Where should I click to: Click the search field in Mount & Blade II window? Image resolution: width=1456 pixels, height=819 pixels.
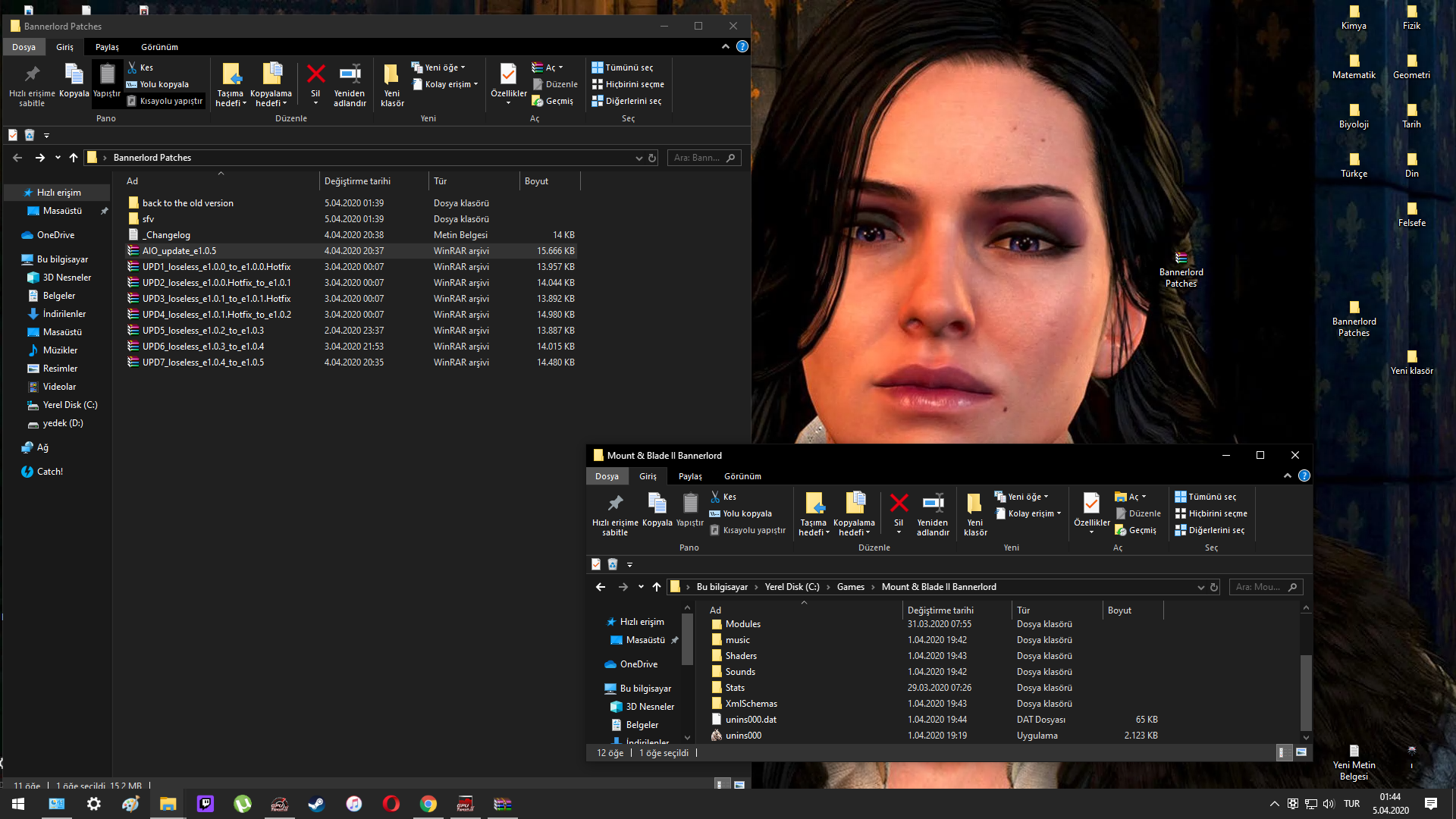(x=1266, y=587)
